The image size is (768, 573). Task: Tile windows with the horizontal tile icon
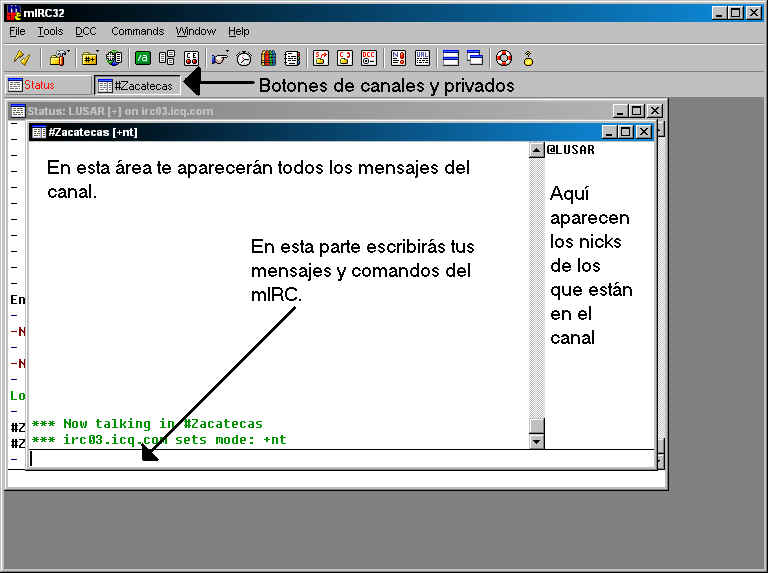[451, 58]
